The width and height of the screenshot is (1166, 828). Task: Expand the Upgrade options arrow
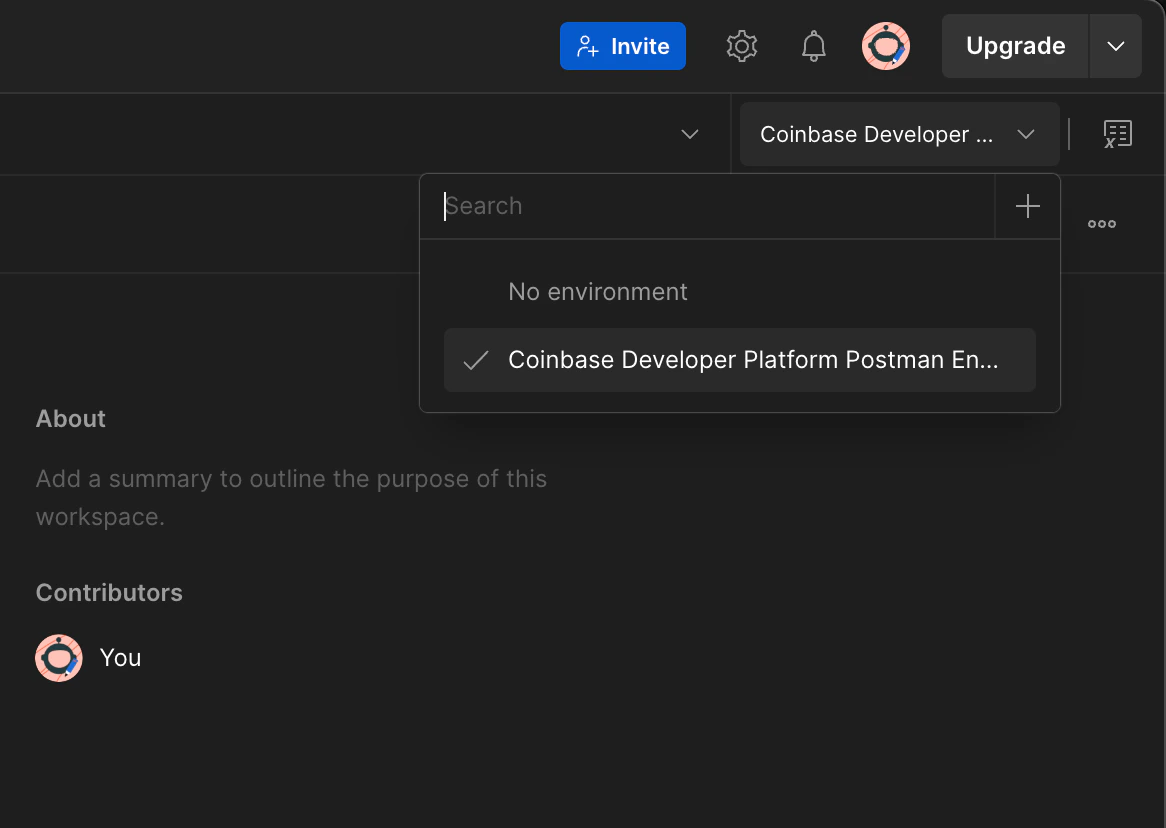tap(1116, 46)
